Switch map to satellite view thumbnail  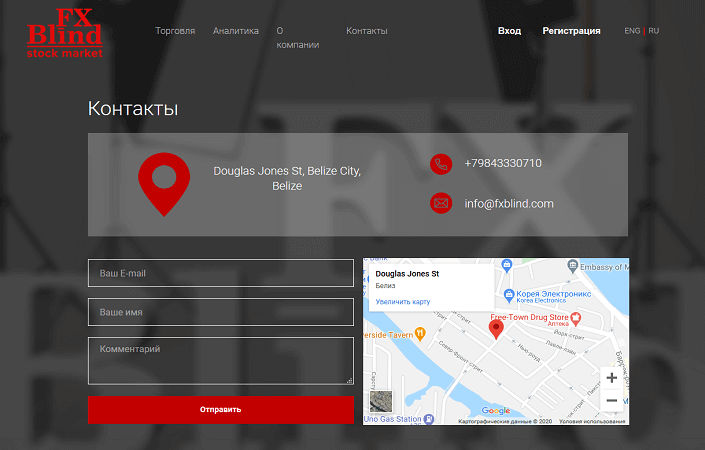click(x=381, y=402)
